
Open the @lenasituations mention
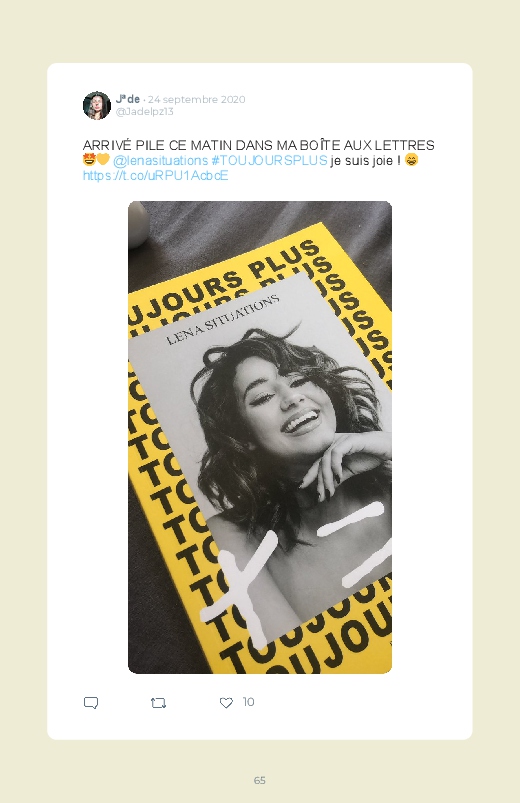[x=160, y=161]
